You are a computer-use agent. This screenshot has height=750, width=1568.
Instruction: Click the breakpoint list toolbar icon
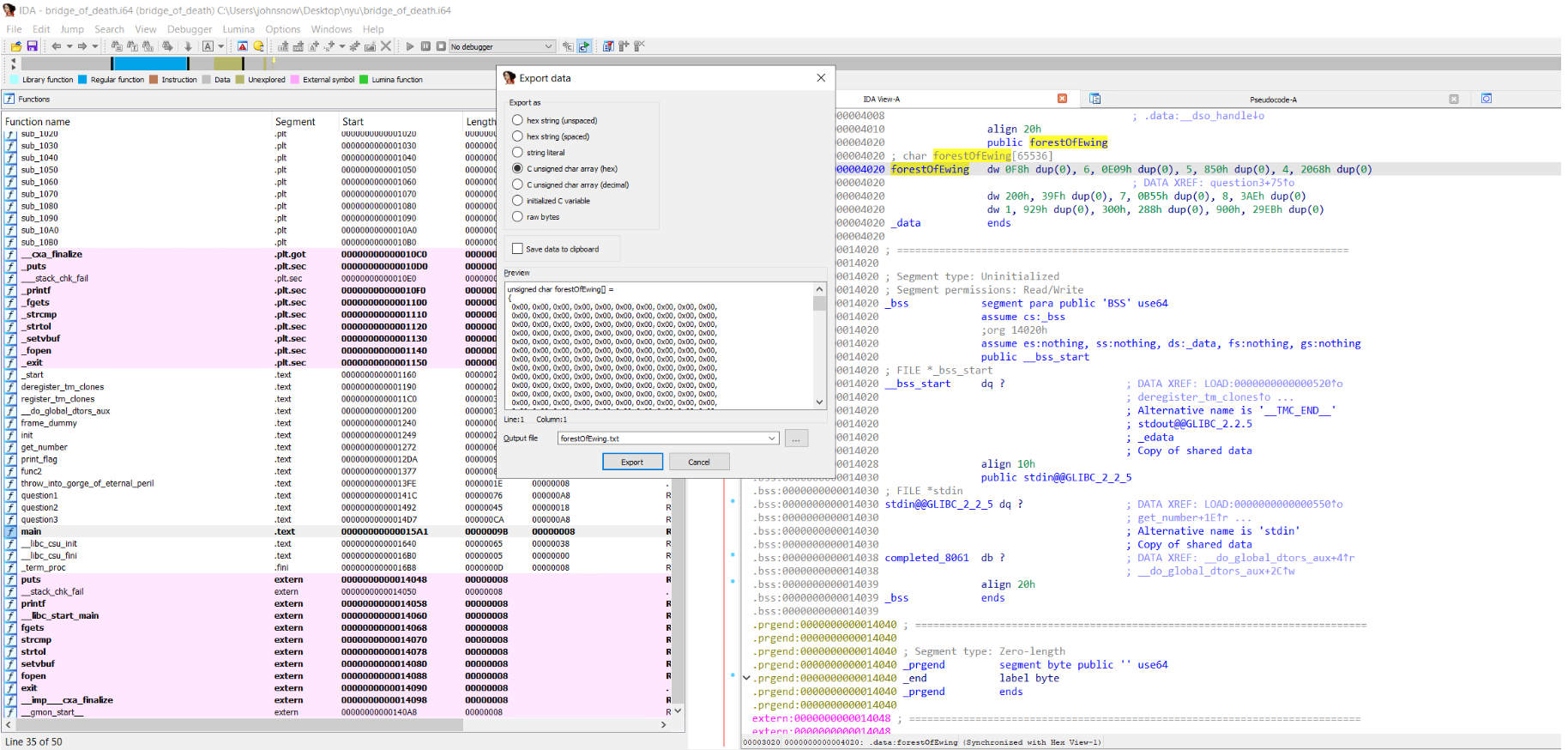point(608,46)
